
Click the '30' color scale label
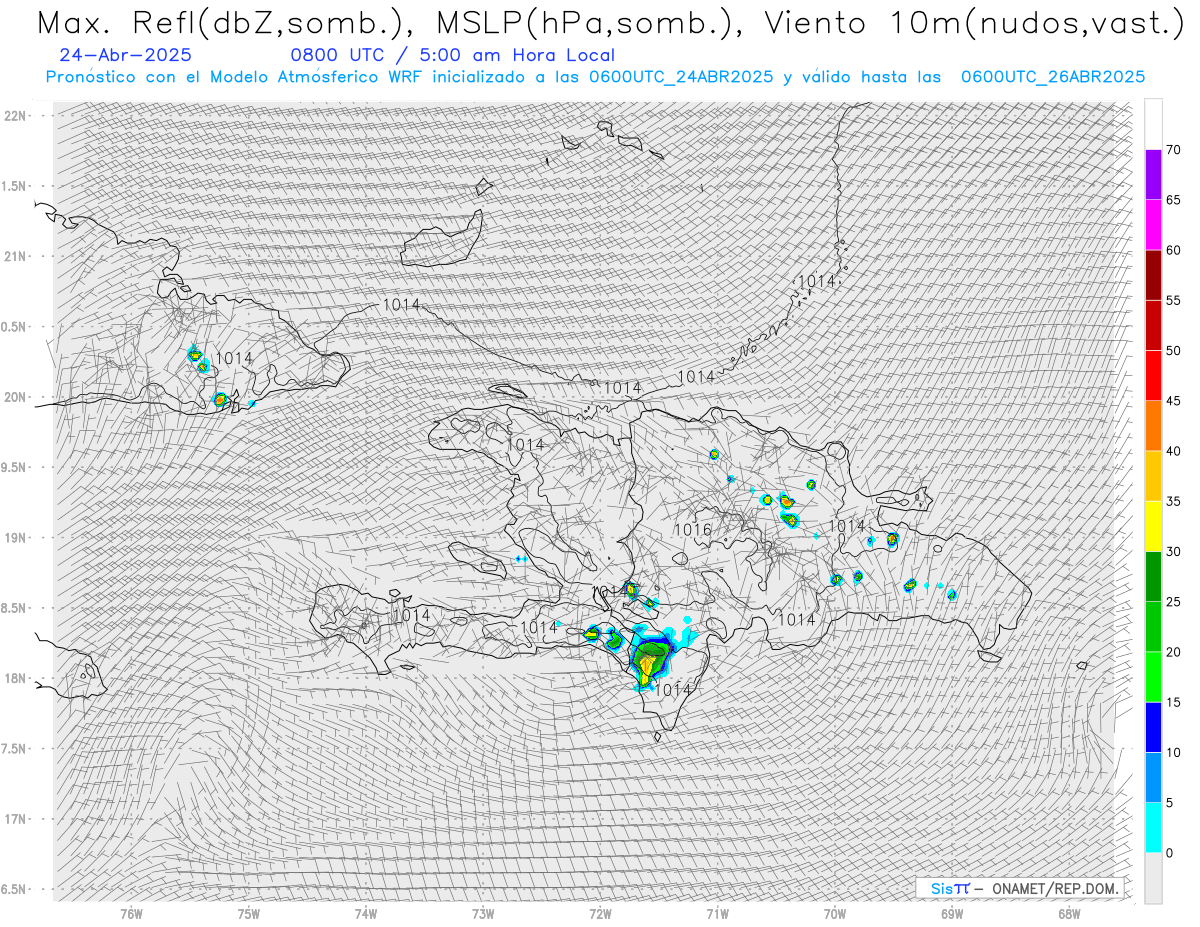[x=1173, y=552]
